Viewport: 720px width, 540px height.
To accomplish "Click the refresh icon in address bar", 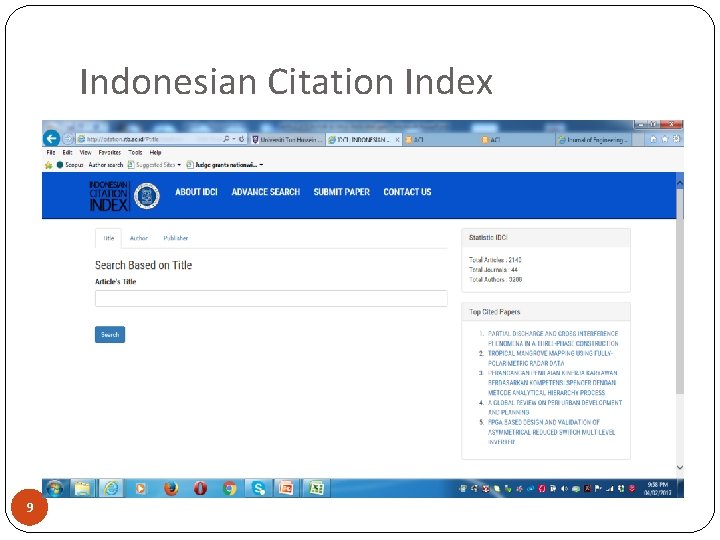I will (242, 139).
